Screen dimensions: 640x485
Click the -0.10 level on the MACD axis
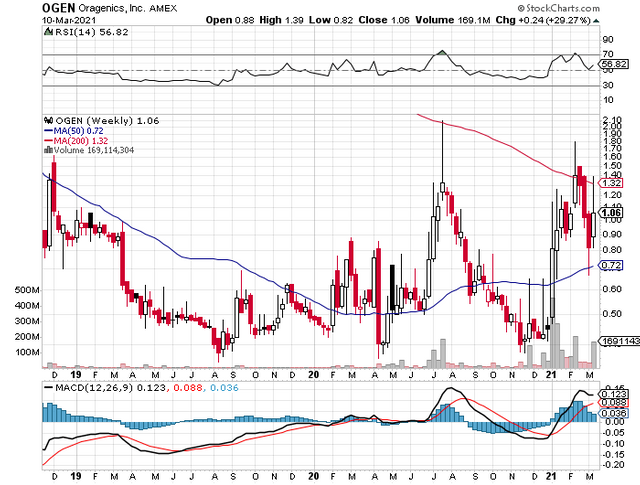(x=613, y=443)
